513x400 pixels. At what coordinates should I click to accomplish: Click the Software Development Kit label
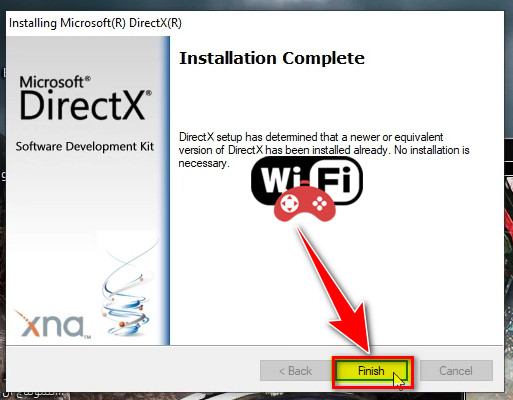pyautogui.click(x=85, y=146)
